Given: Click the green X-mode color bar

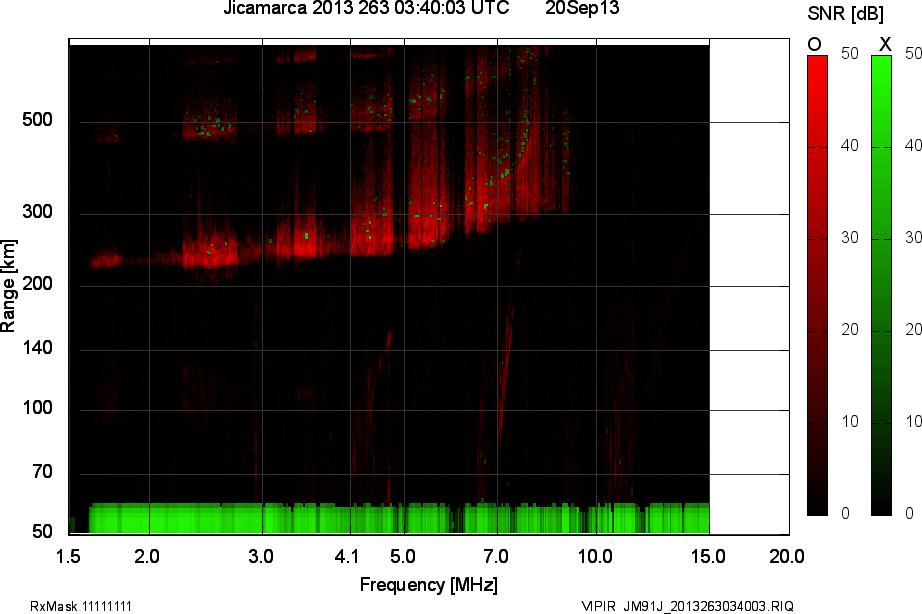Looking at the screenshot, I should 881,286.
